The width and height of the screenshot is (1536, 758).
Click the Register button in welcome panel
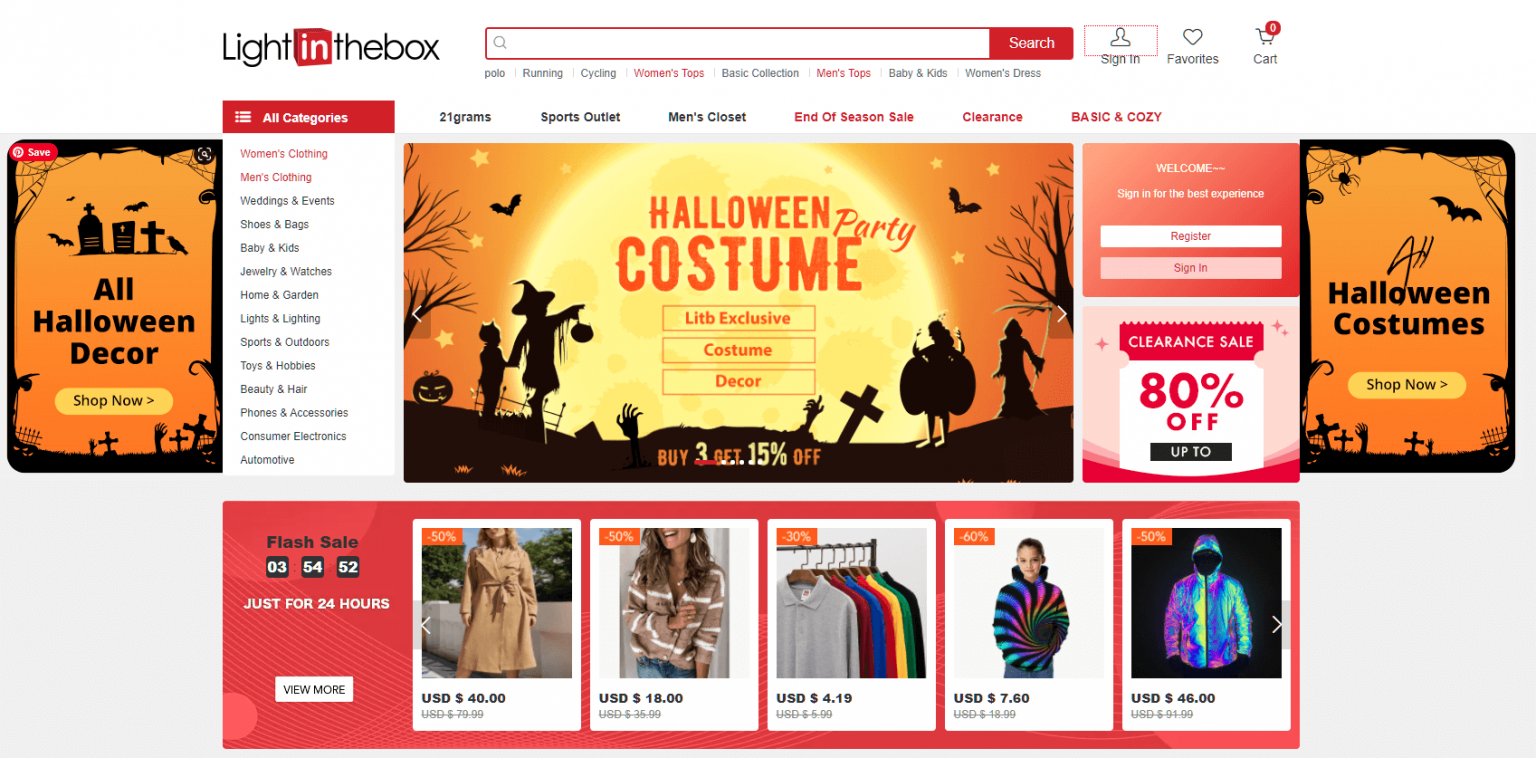tap(1190, 236)
